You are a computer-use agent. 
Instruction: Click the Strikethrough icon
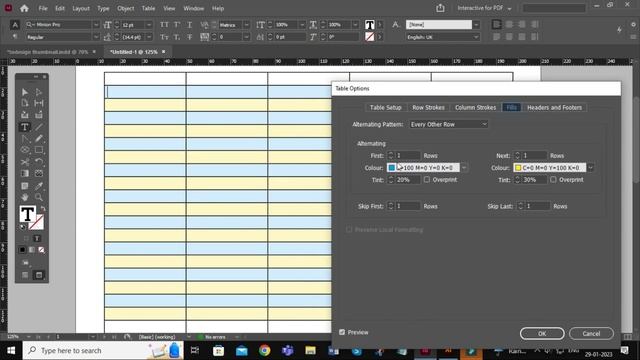pos(190,37)
